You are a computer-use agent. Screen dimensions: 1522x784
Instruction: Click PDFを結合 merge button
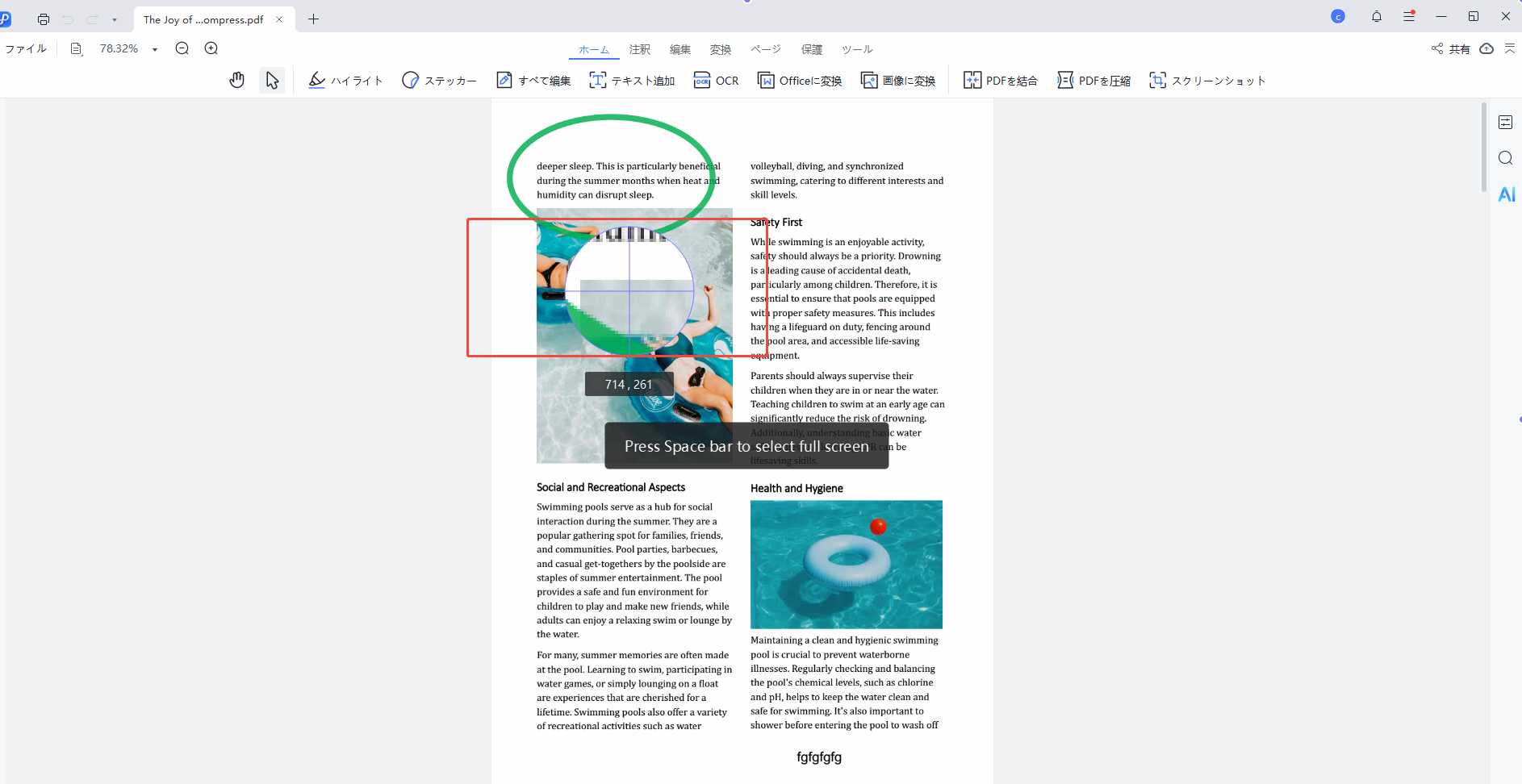pos(1001,80)
